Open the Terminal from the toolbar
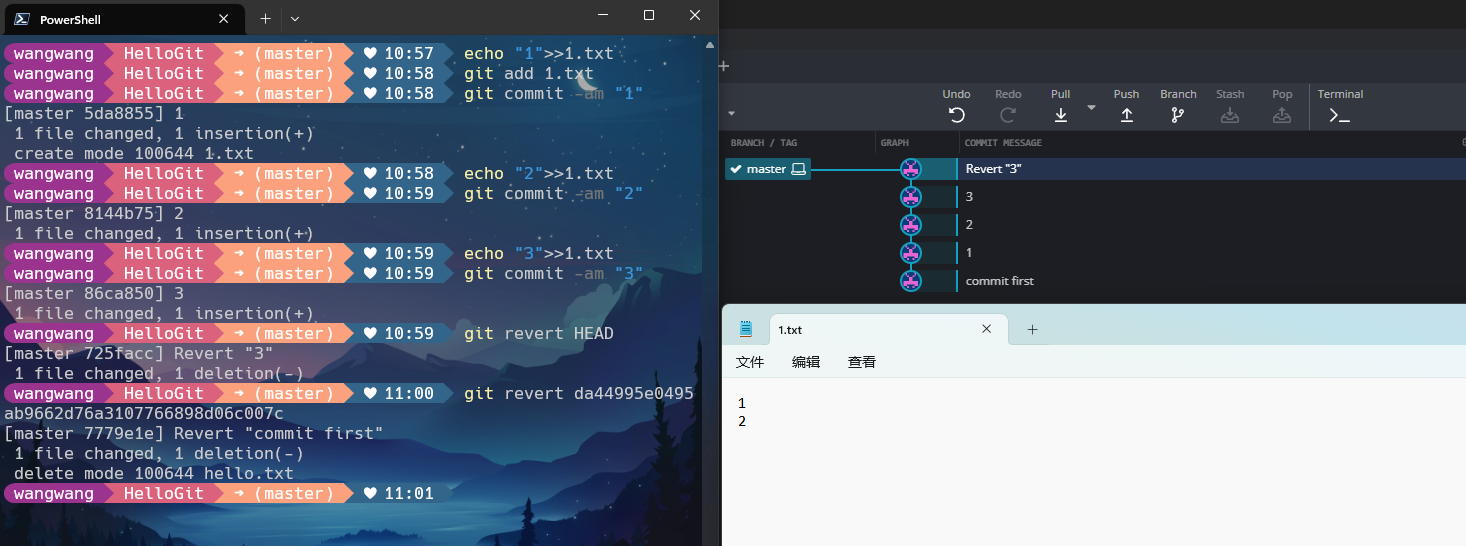The image size is (1466, 546). (x=1339, y=115)
